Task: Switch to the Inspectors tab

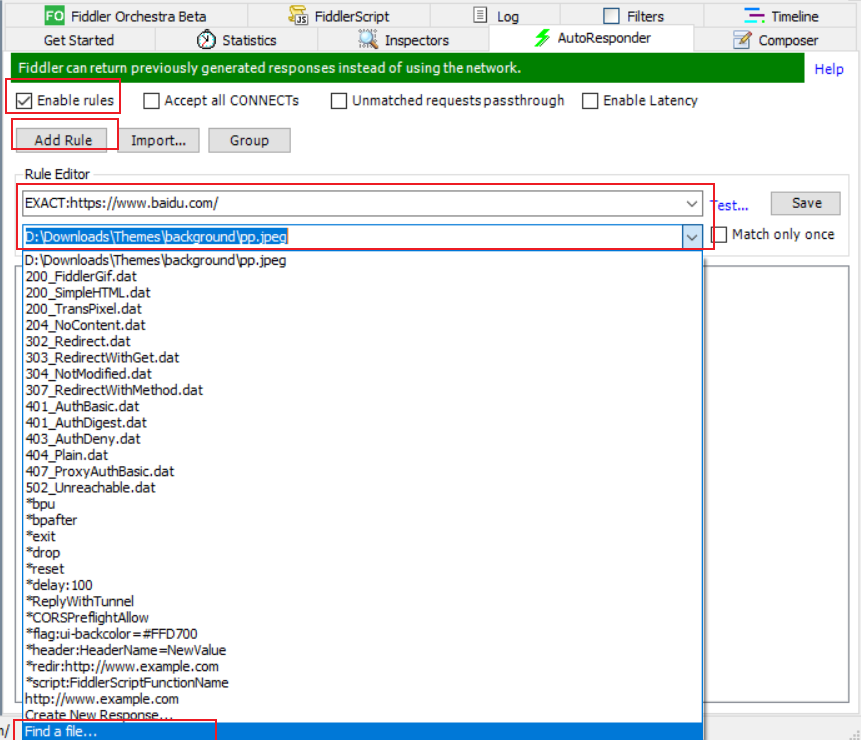Action: coord(404,40)
